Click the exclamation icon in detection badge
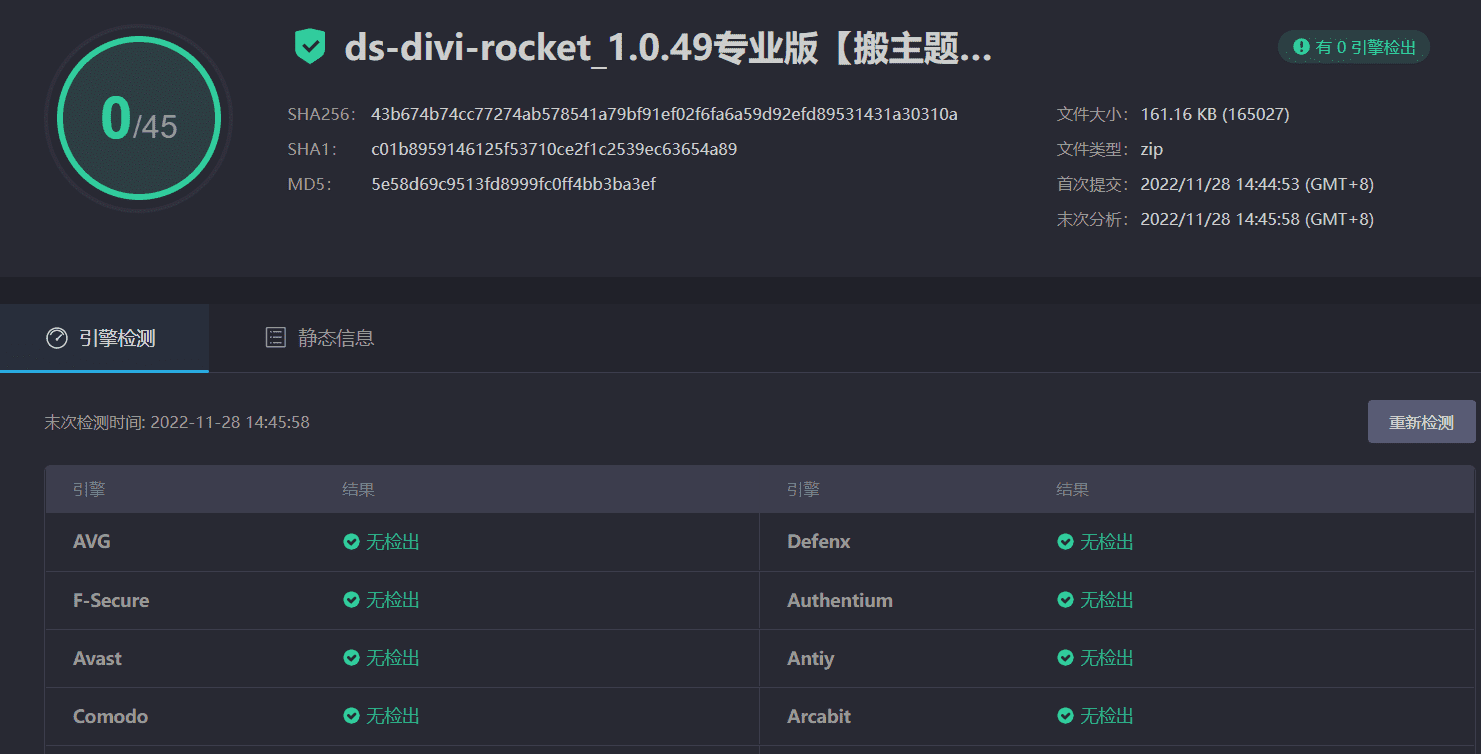 (x=1301, y=47)
